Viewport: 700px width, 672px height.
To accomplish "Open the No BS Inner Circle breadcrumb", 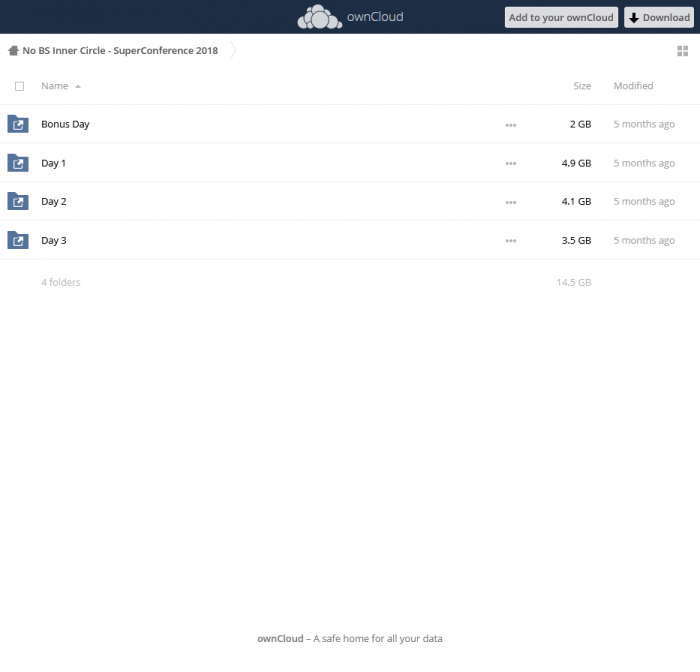I will pos(120,50).
